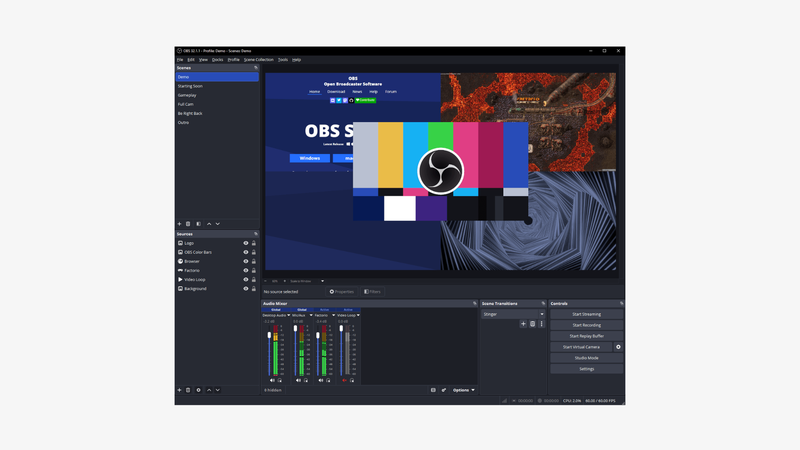The width and height of the screenshot is (800, 450).
Task: Hide the Browser source eye icon
Action: (245, 262)
